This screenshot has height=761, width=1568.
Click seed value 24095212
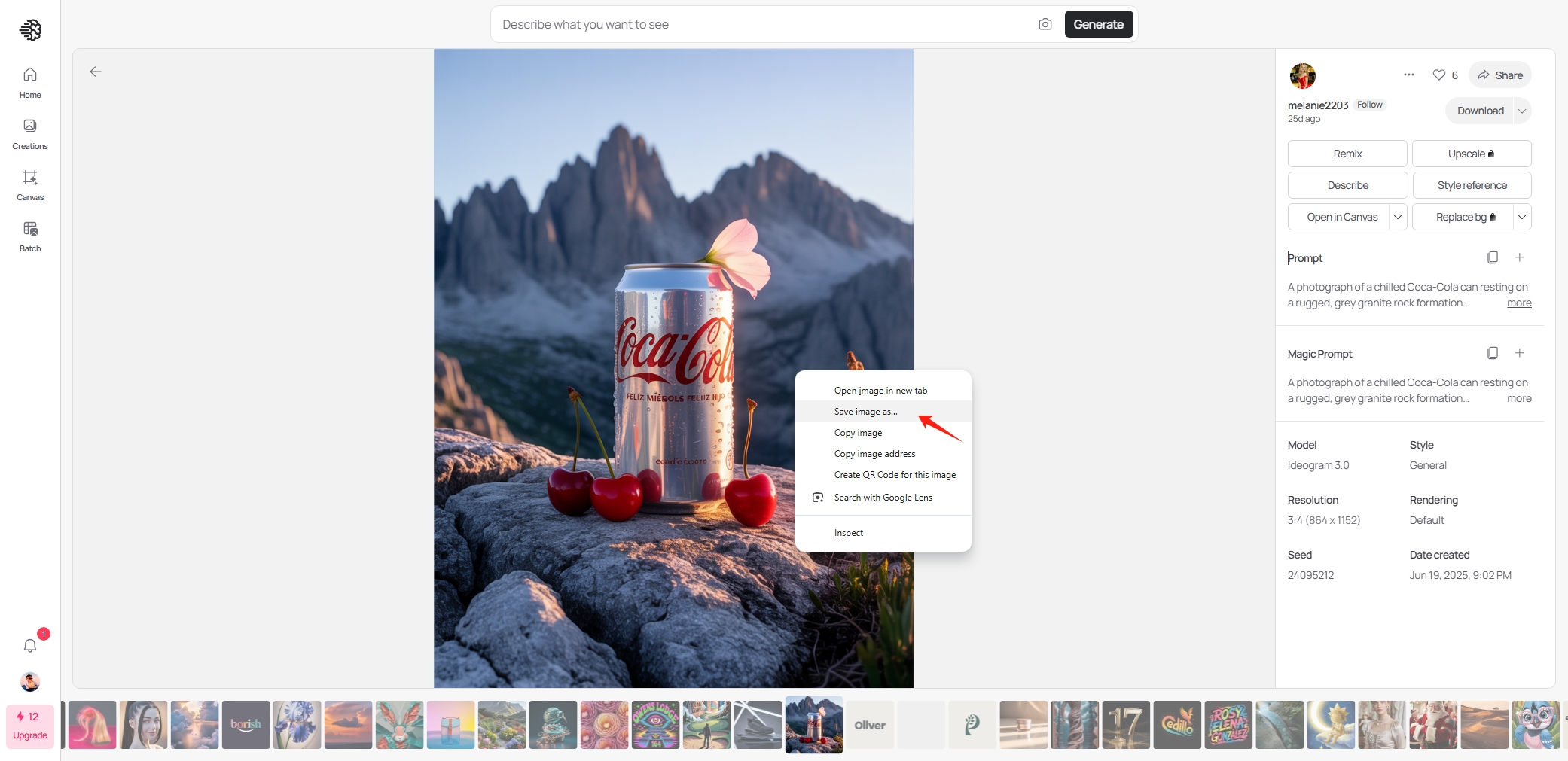coord(1310,575)
